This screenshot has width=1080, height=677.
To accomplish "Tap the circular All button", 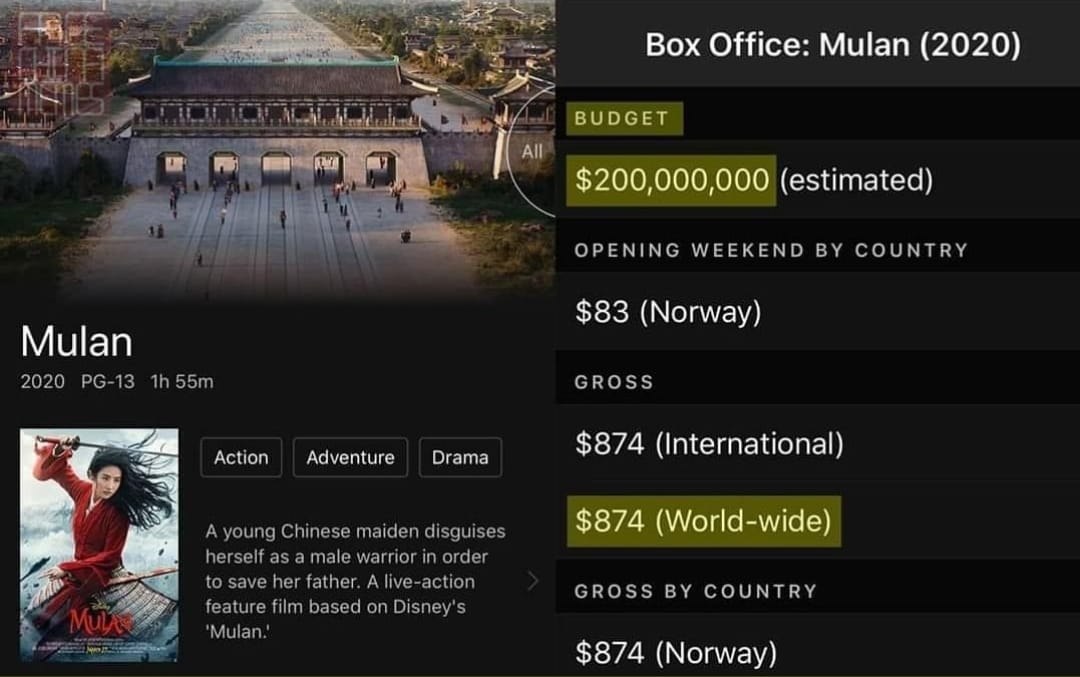I will [x=531, y=152].
